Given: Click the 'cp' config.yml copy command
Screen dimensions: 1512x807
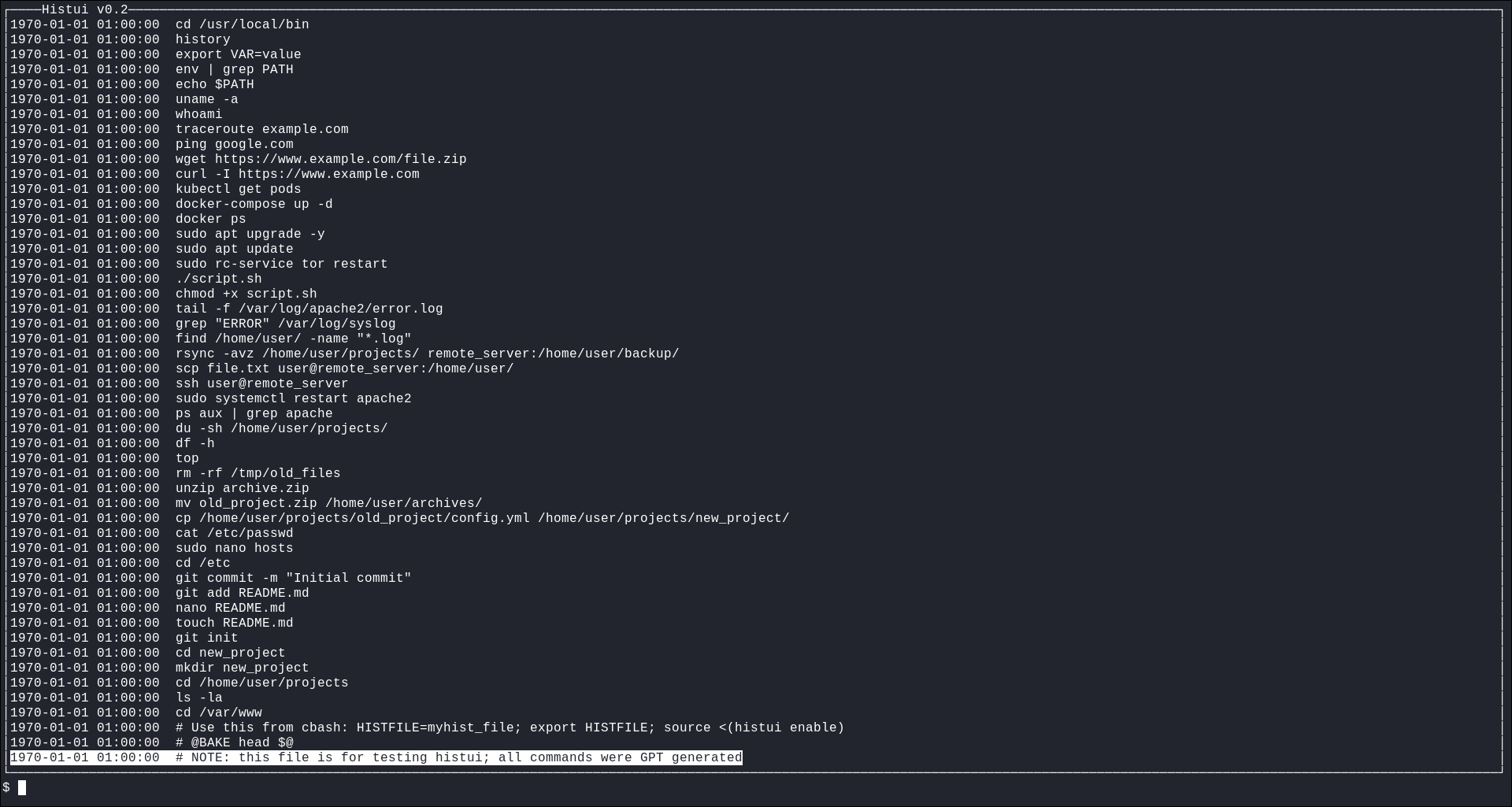Looking at the screenshot, I should (x=482, y=518).
